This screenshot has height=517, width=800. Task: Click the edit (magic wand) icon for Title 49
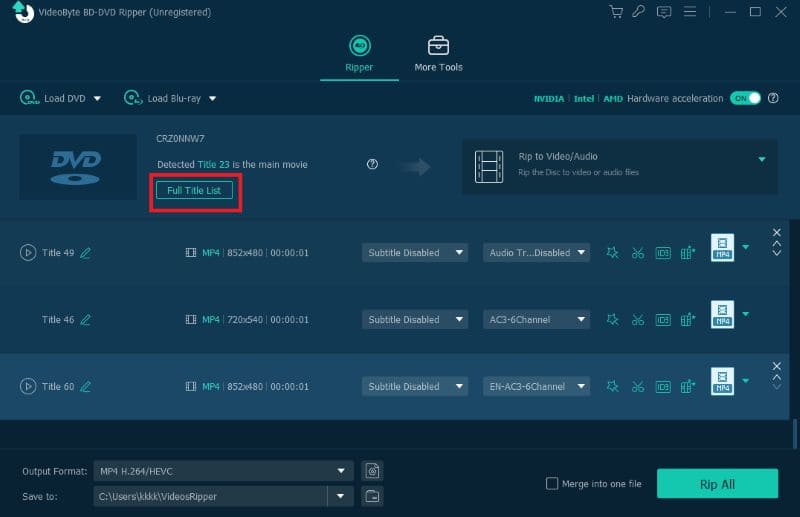(612, 253)
